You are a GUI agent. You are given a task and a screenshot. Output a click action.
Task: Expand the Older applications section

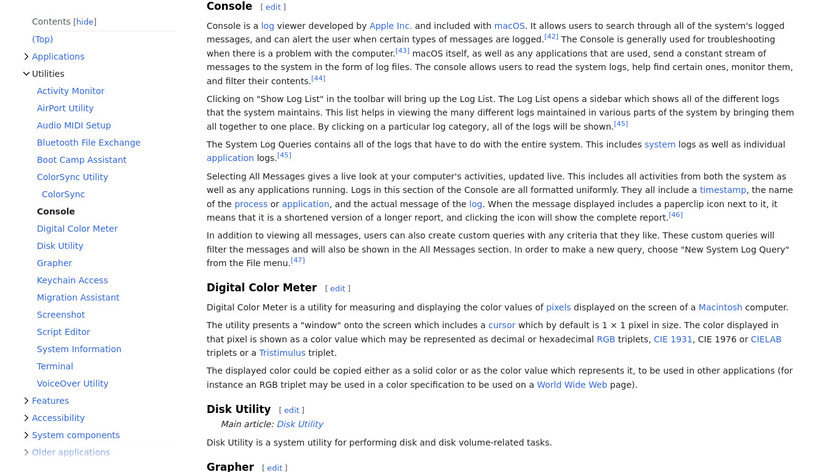click(x=26, y=452)
